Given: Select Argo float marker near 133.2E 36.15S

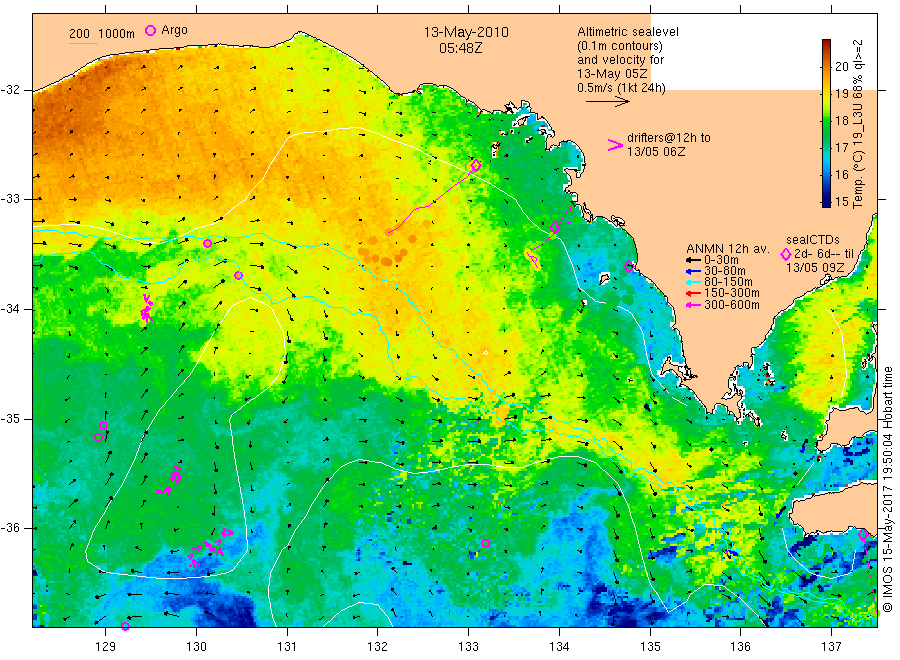Looking at the screenshot, I should 485,543.
